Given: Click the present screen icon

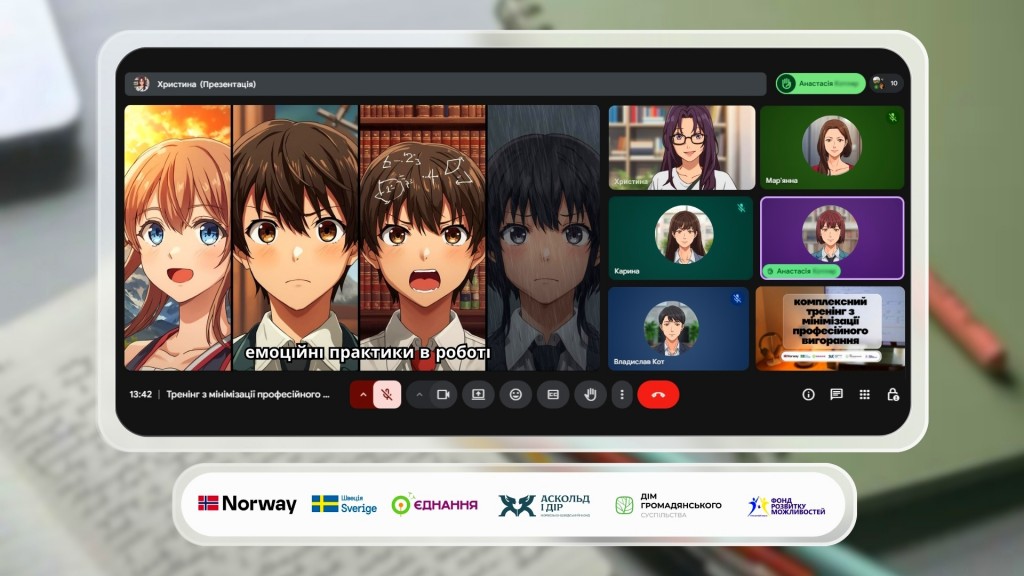Looking at the screenshot, I should (x=478, y=394).
